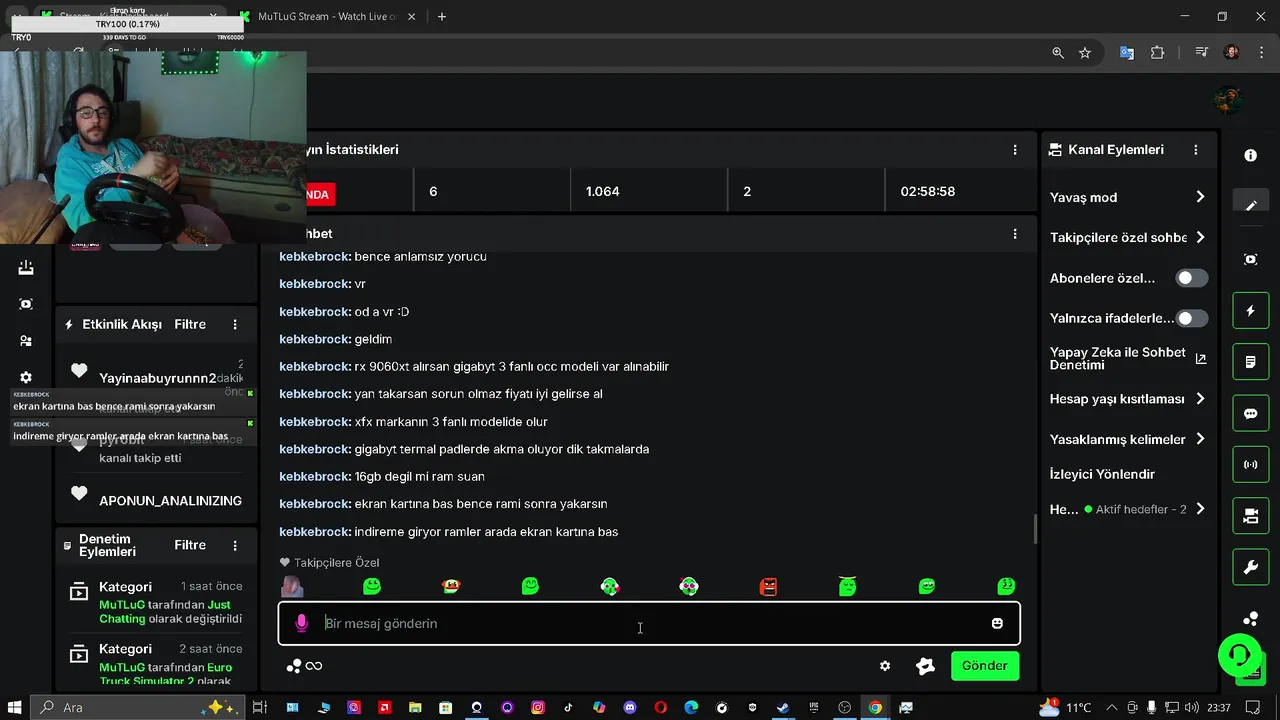
Task: Open Chrome extensions puzzle icon
Action: tap(1158, 53)
